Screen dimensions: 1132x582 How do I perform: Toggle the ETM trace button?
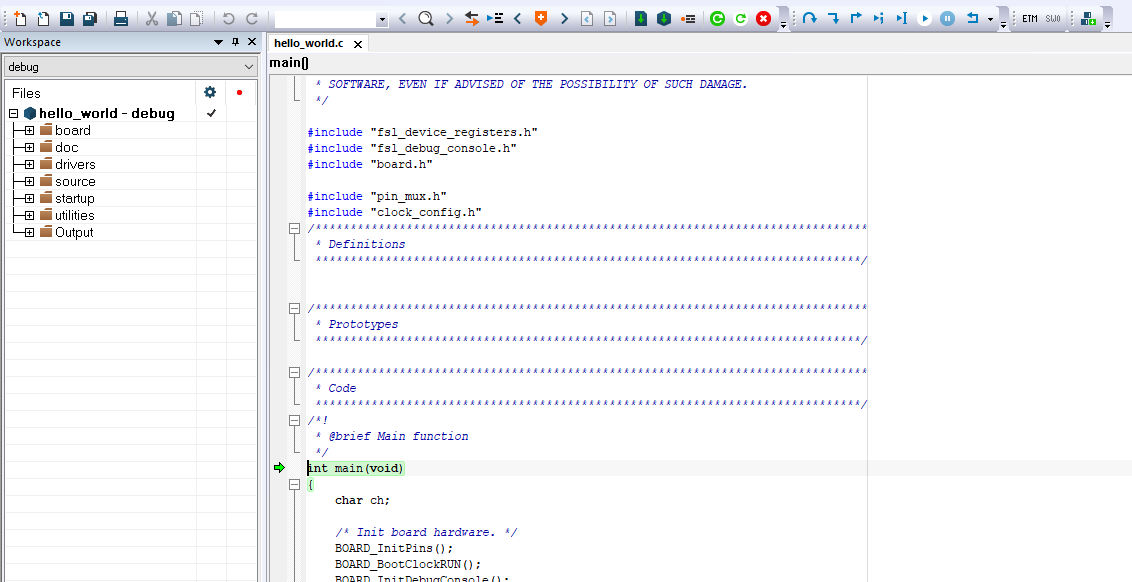coord(1029,19)
